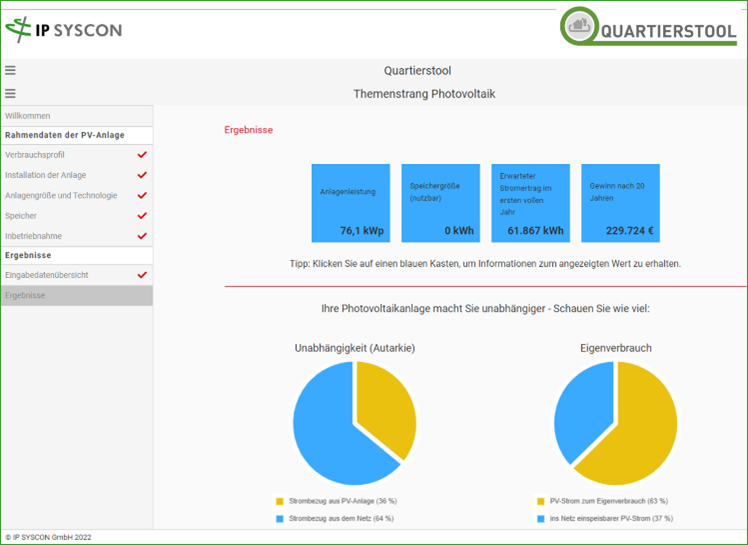This screenshot has height=545, width=748.
Task: Go to Anlagengröße und Technologie step
Action: [60, 196]
